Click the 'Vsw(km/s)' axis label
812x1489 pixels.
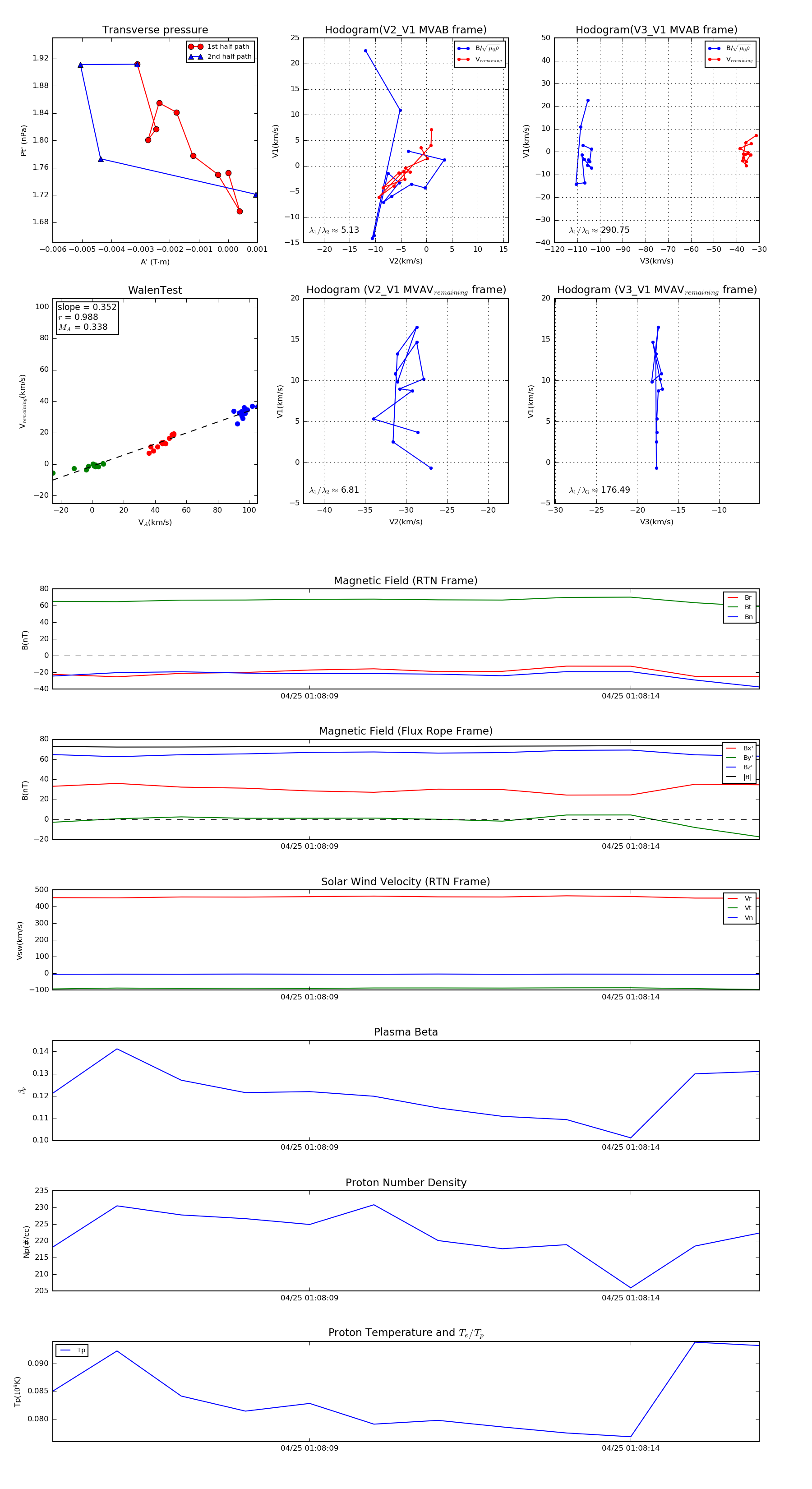(20, 940)
